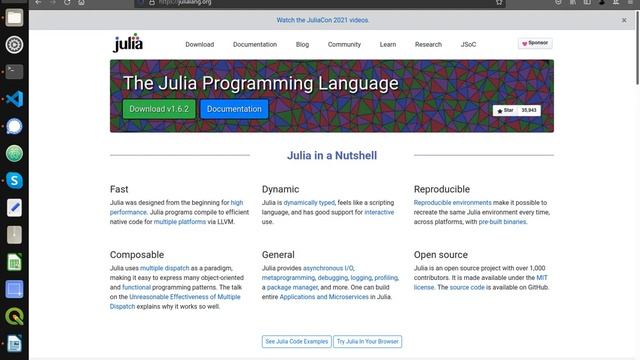Screen dimensions: 640x360
Task: Click the Composable section heading
Action: pyautogui.click(x=137, y=255)
